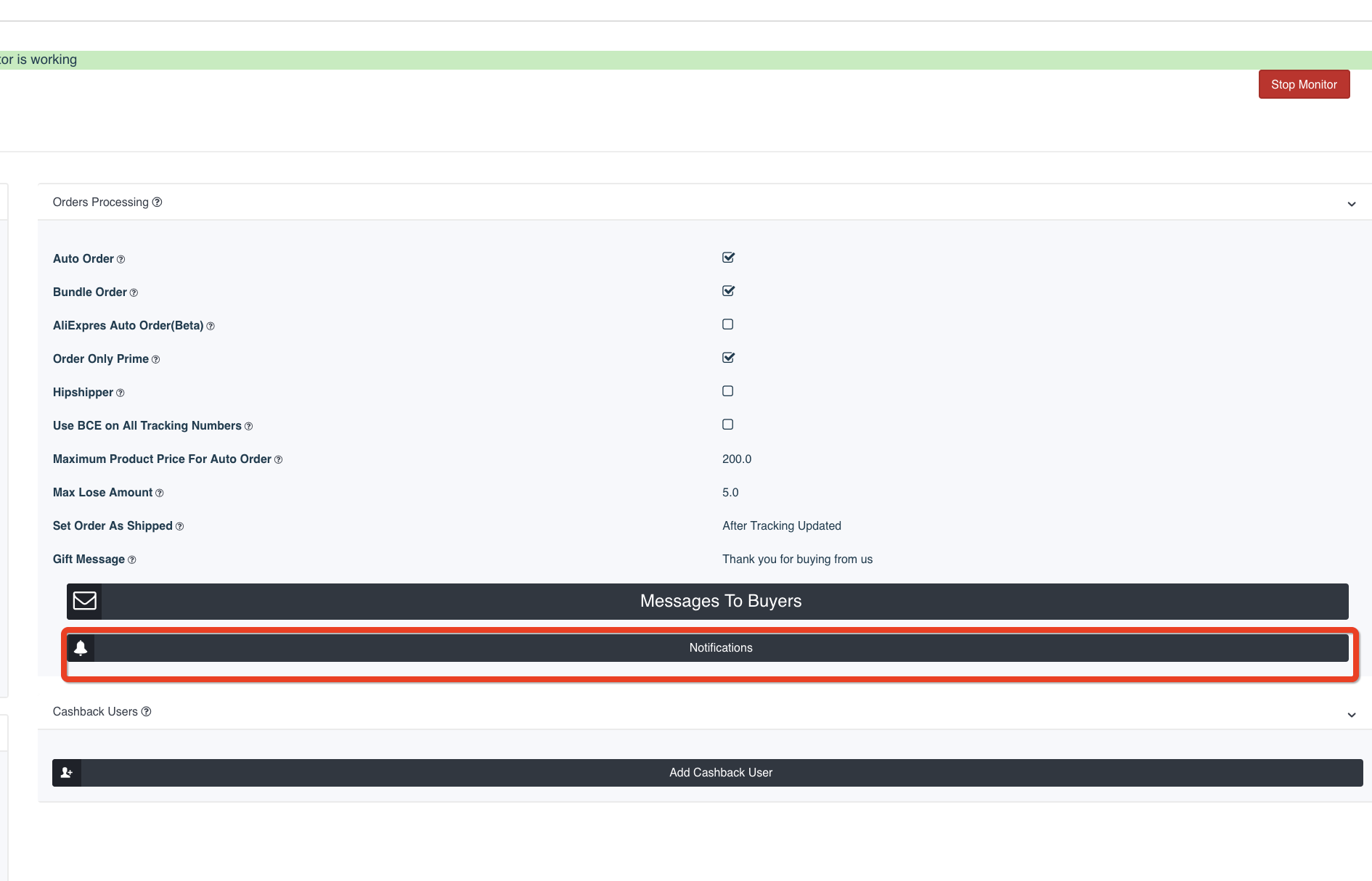
Task: Collapse the Orders Processing section chevron
Action: (x=1352, y=204)
